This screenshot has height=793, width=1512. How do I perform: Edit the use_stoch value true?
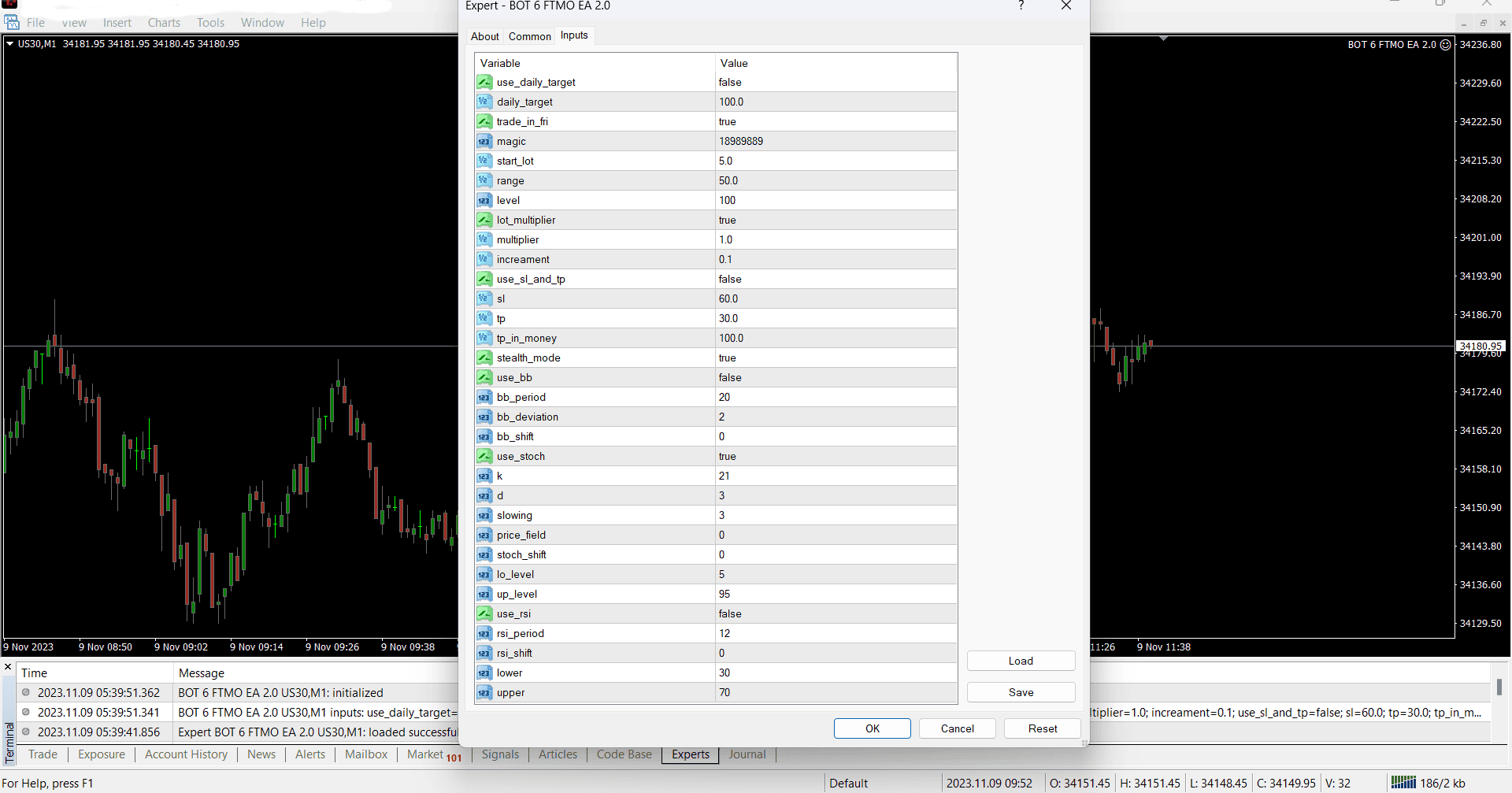[x=836, y=456]
